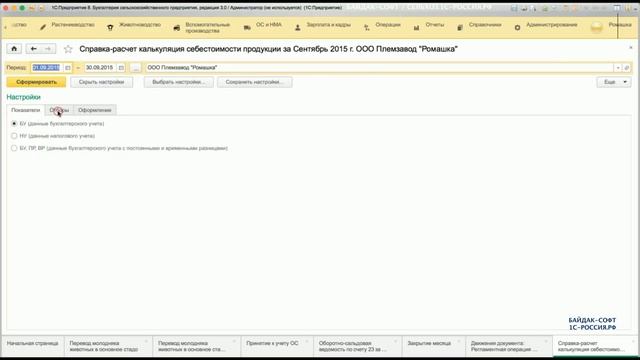Open the Отчеты section

coord(435,25)
